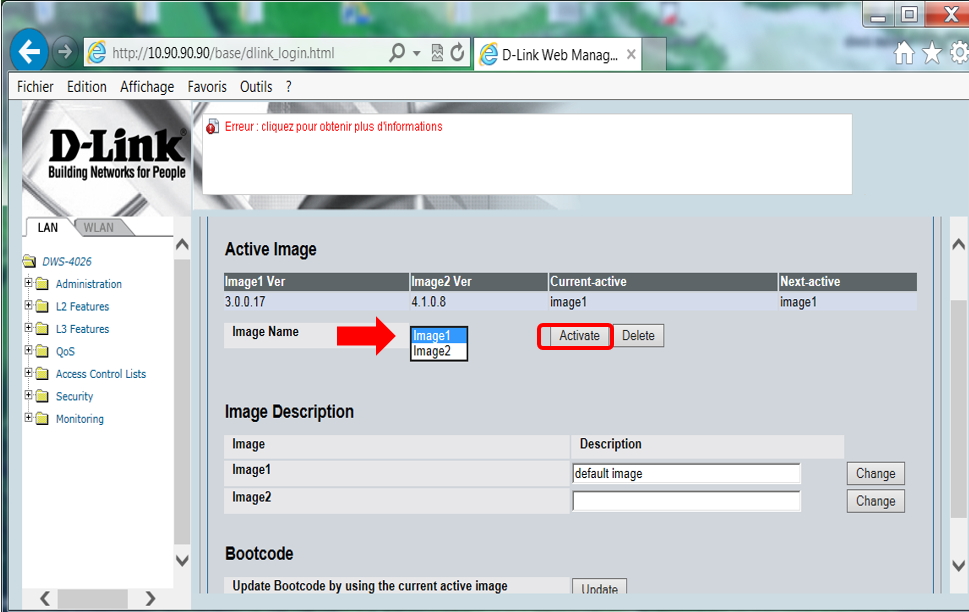Expand the QoS tree node
The height and width of the screenshot is (612, 969).
point(28,350)
